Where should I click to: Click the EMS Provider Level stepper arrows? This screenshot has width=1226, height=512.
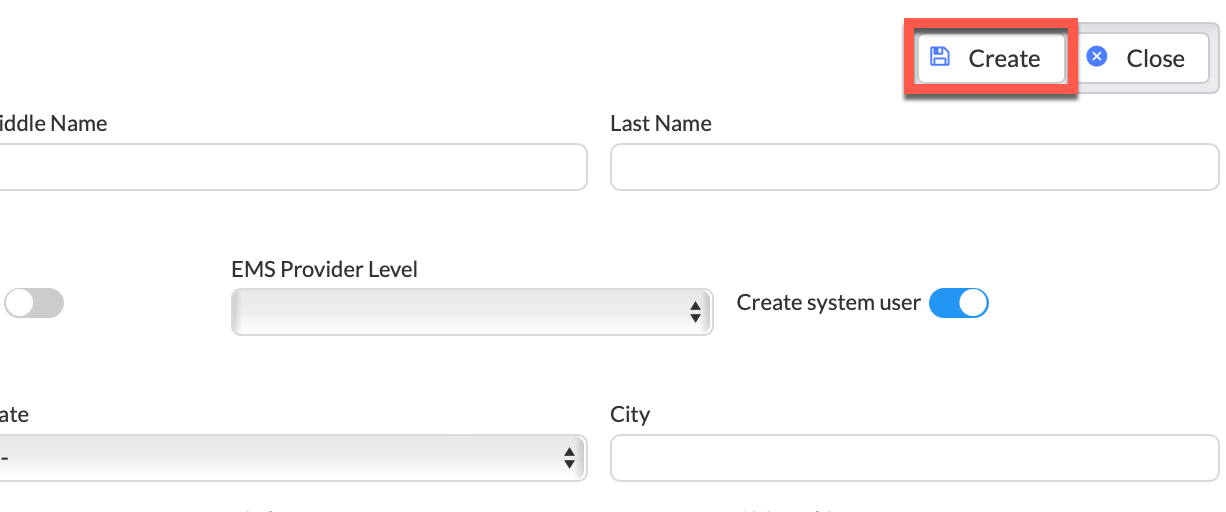pyautogui.click(x=696, y=312)
